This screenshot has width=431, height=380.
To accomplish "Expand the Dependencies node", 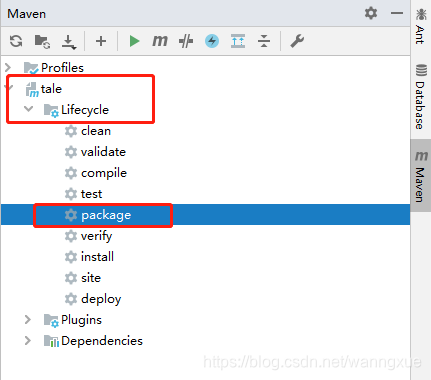I will click(28, 341).
